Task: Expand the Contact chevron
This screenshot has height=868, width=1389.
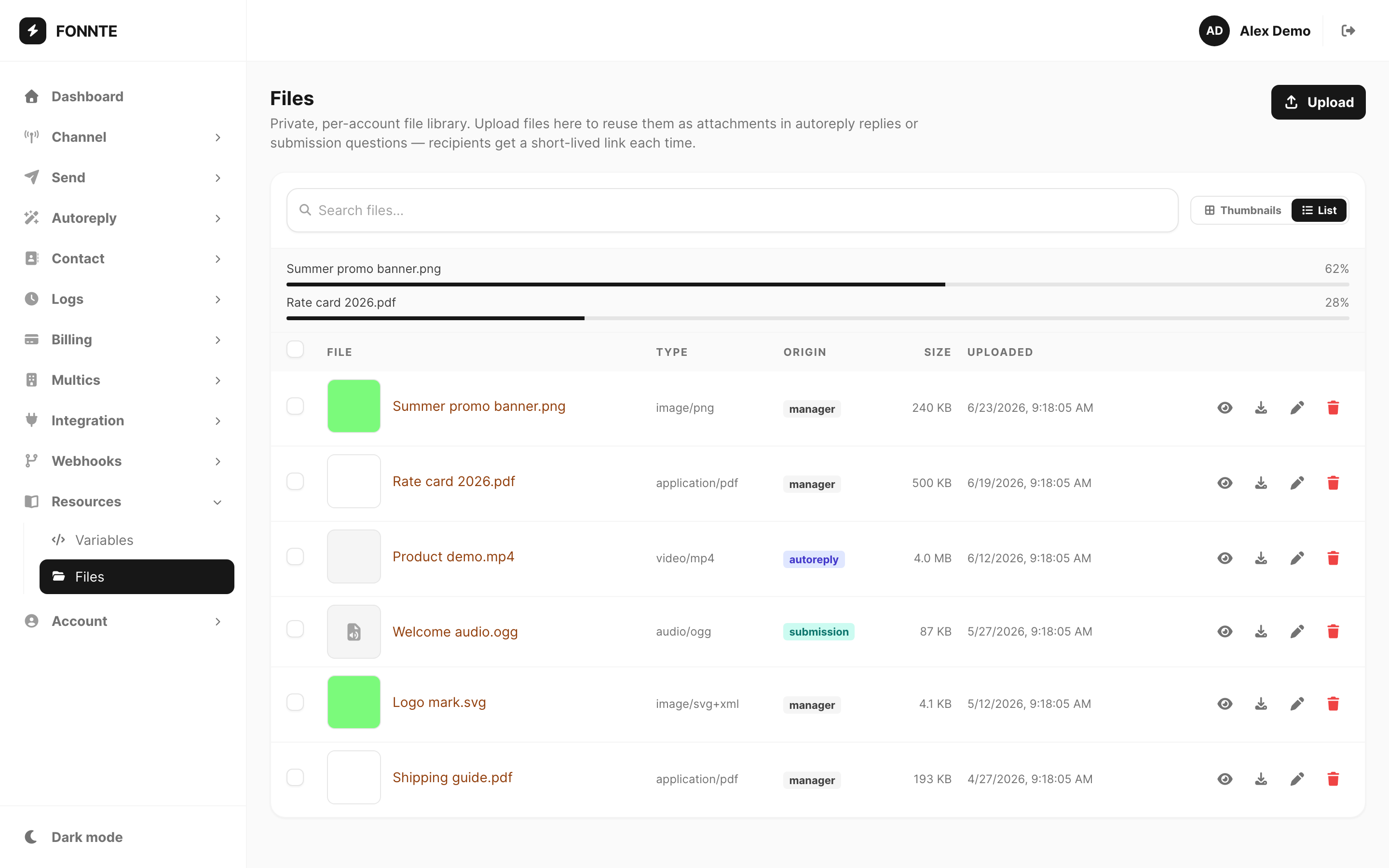Action: (x=218, y=259)
